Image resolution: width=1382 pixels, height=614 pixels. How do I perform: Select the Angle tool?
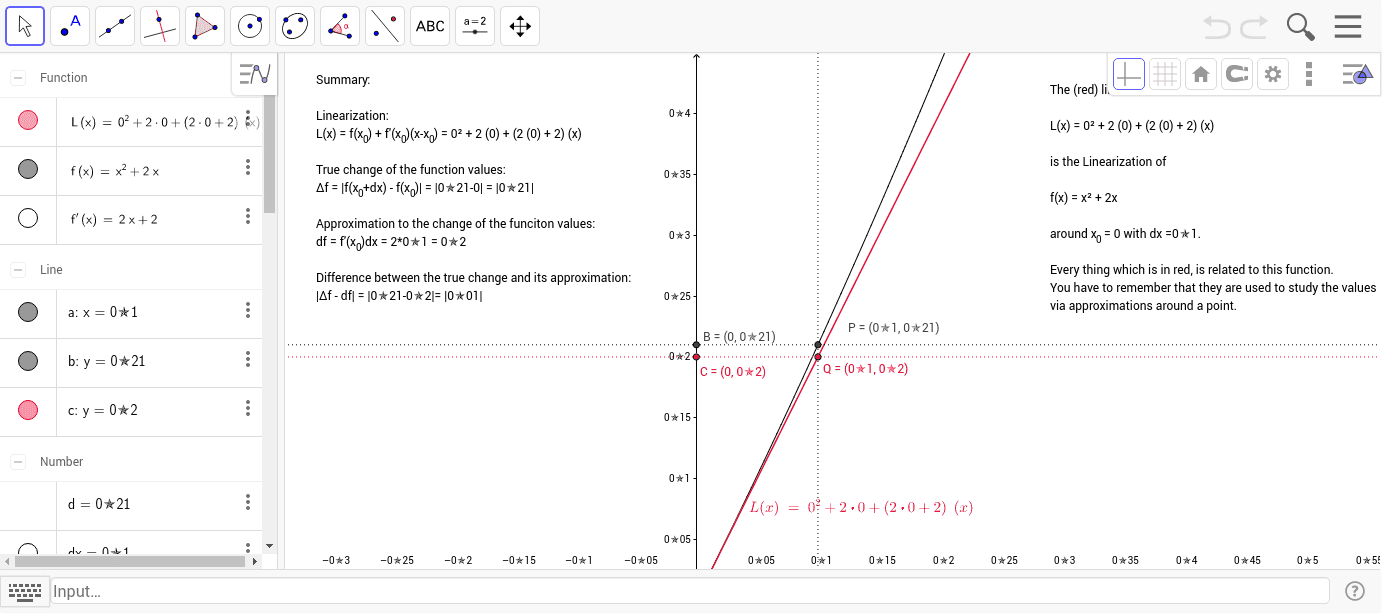[x=340, y=26]
